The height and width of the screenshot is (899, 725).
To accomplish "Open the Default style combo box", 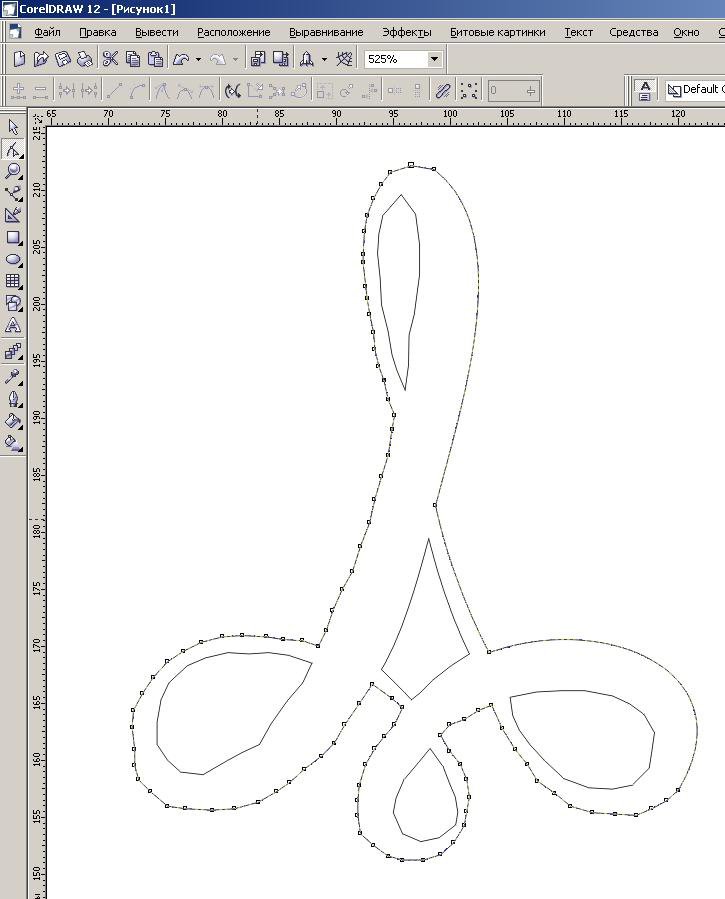I will click(695, 89).
